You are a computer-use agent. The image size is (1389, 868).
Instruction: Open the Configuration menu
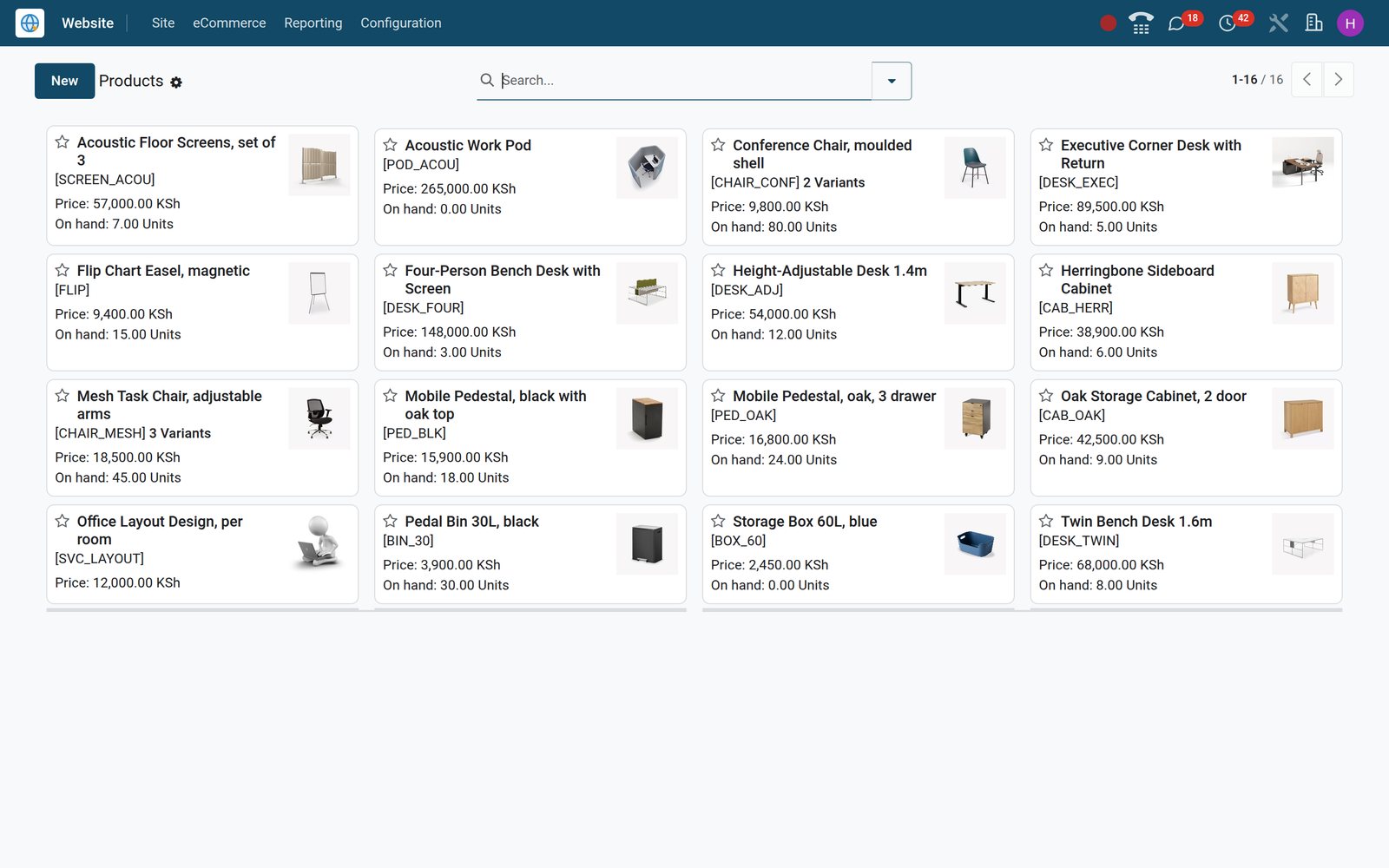pos(401,23)
